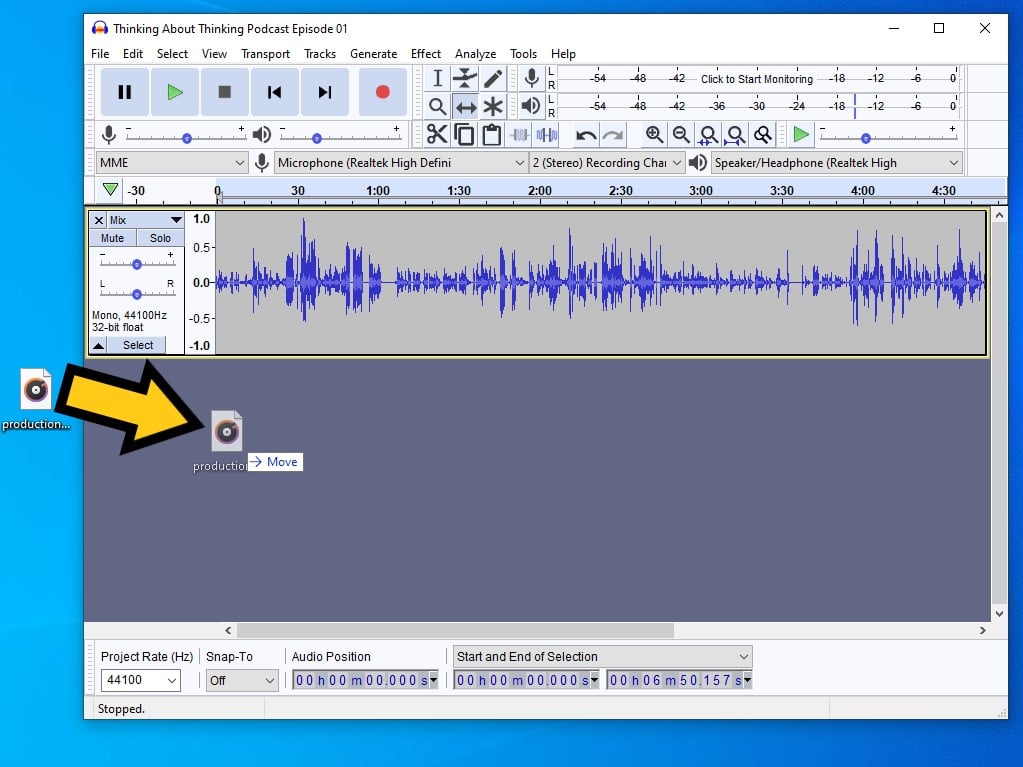This screenshot has width=1023, height=767.
Task: Select the Multi-tool asterisk icon
Action: [492, 107]
